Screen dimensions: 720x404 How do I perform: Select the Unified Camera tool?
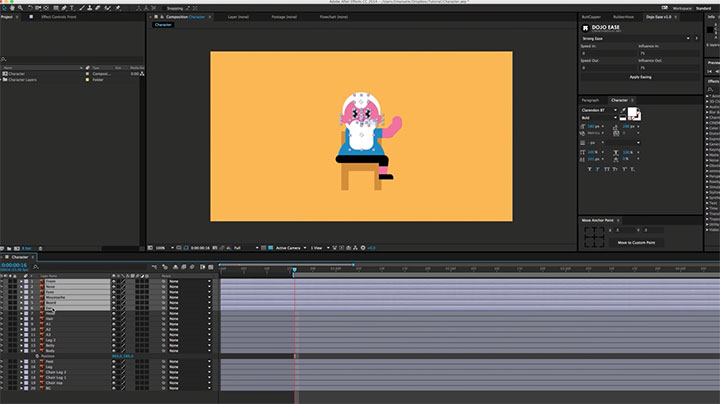[38, 8]
